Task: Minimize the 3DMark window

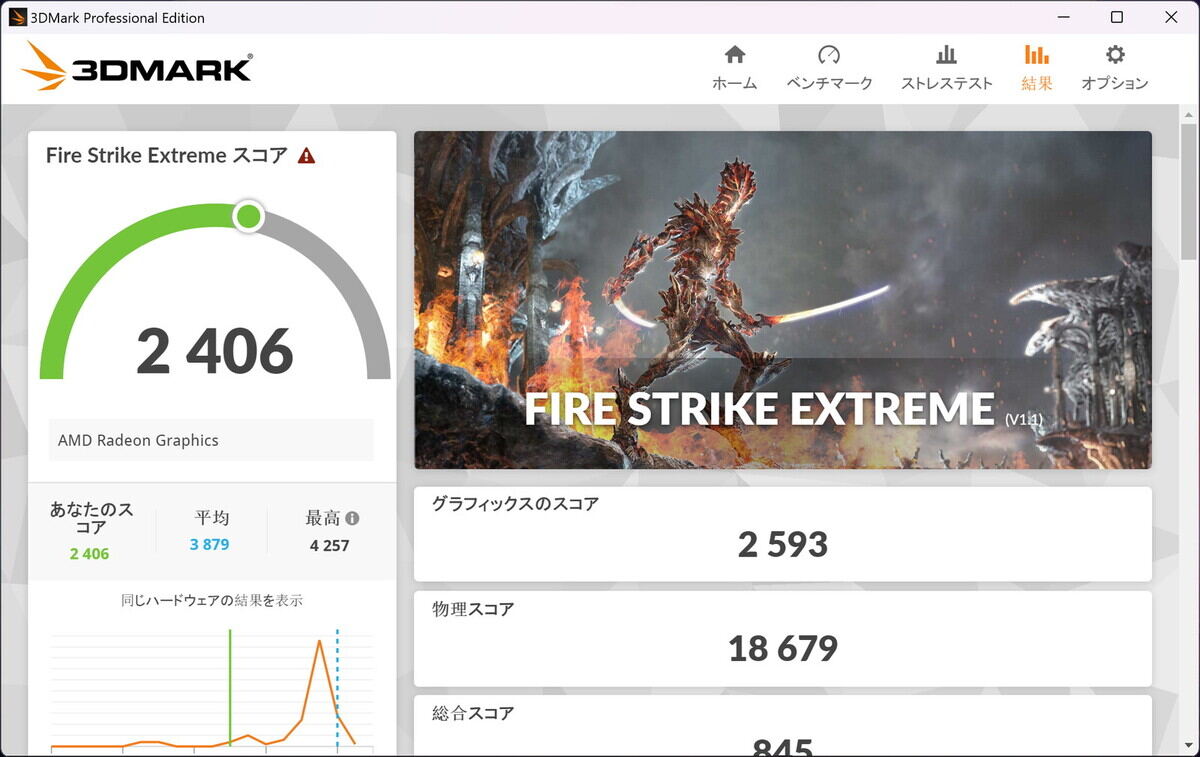Action: pyautogui.click(x=1062, y=17)
